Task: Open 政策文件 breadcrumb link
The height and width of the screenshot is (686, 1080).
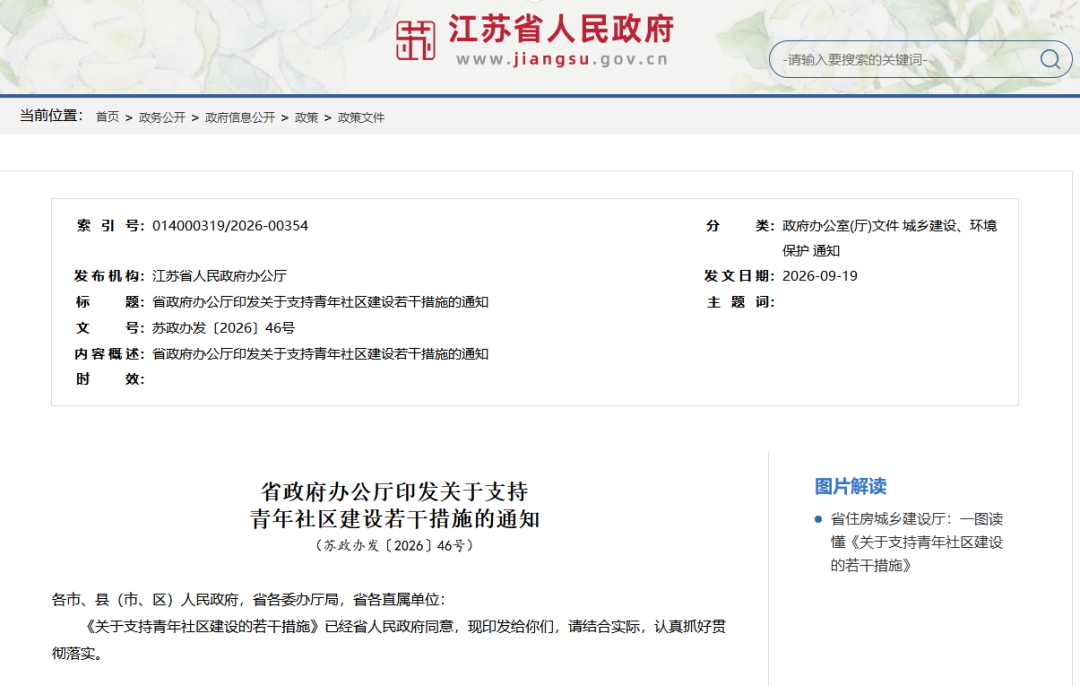Action: [361, 117]
